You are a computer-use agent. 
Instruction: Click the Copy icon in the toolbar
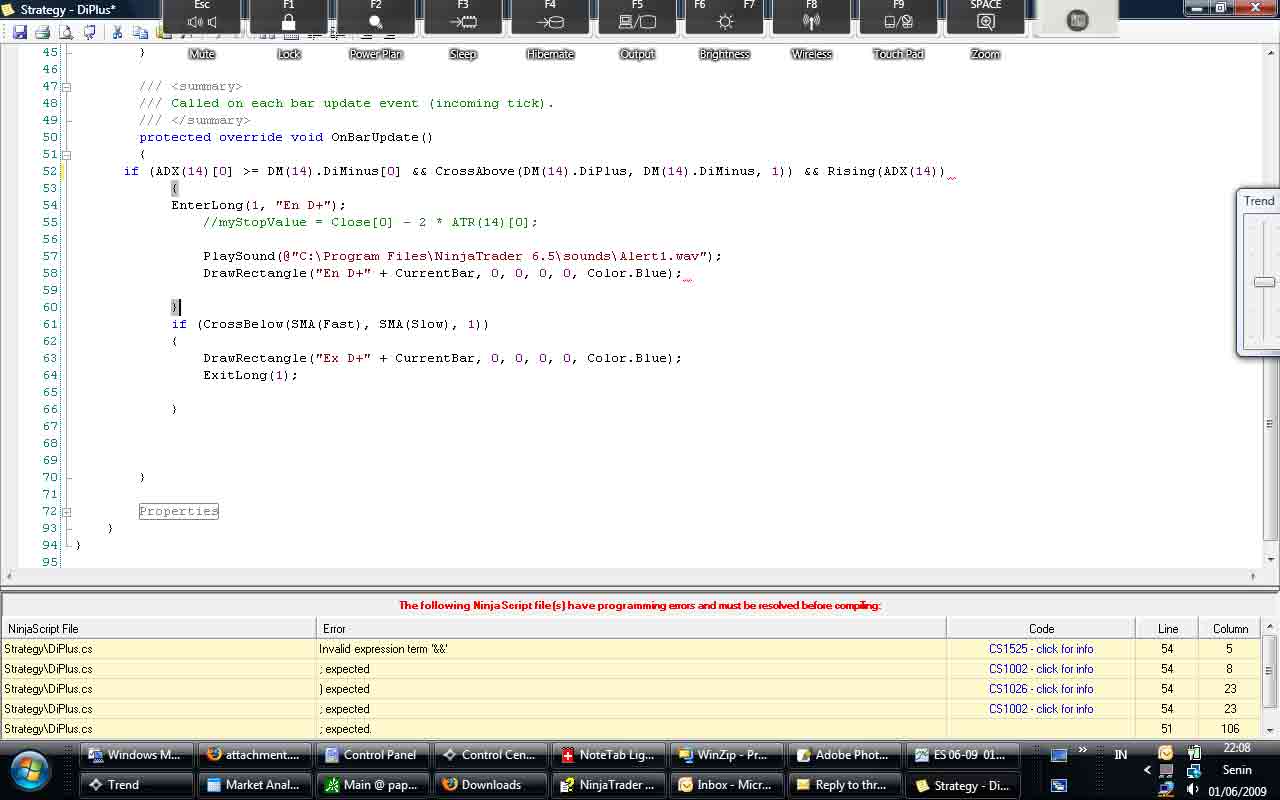tap(141, 33)
